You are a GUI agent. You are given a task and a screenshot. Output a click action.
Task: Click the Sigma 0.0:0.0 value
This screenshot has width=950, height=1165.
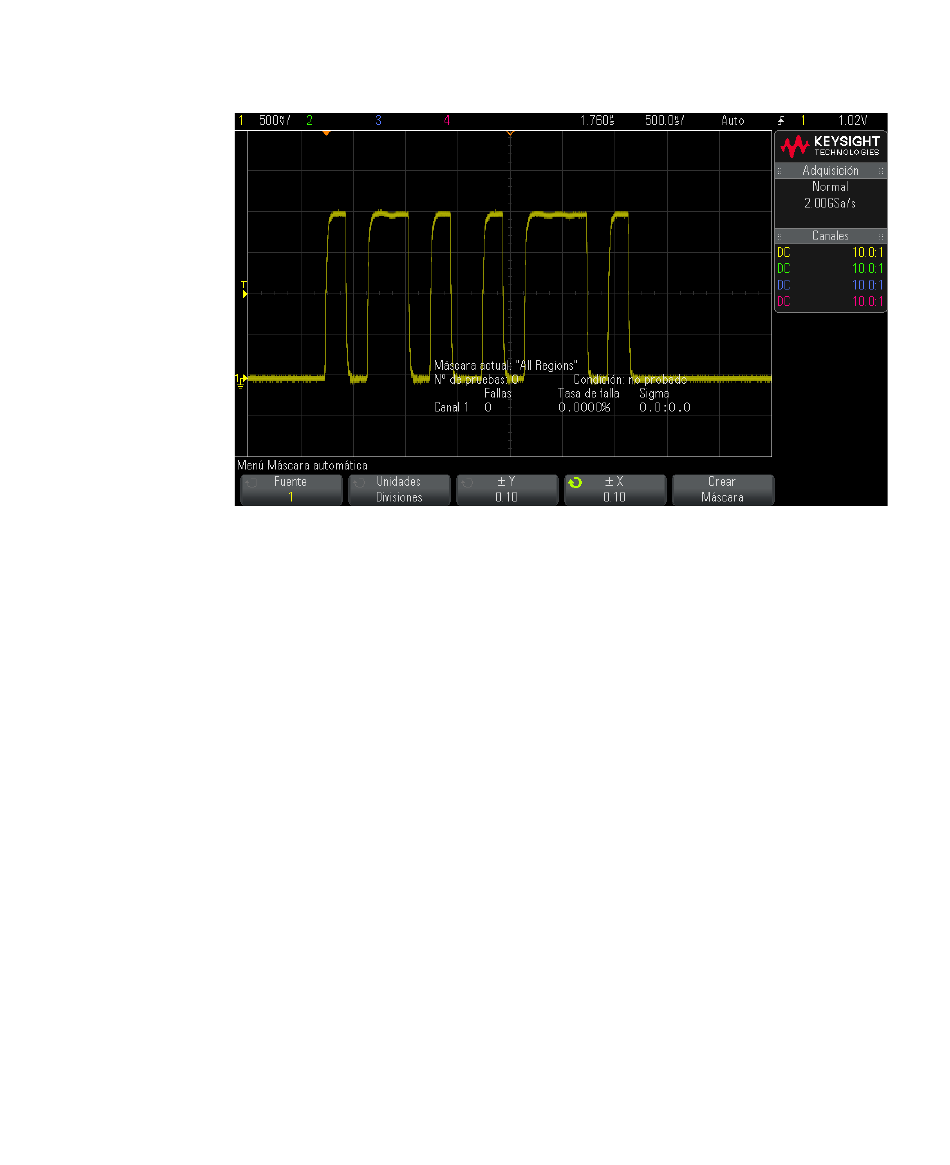tap(665, 407)
